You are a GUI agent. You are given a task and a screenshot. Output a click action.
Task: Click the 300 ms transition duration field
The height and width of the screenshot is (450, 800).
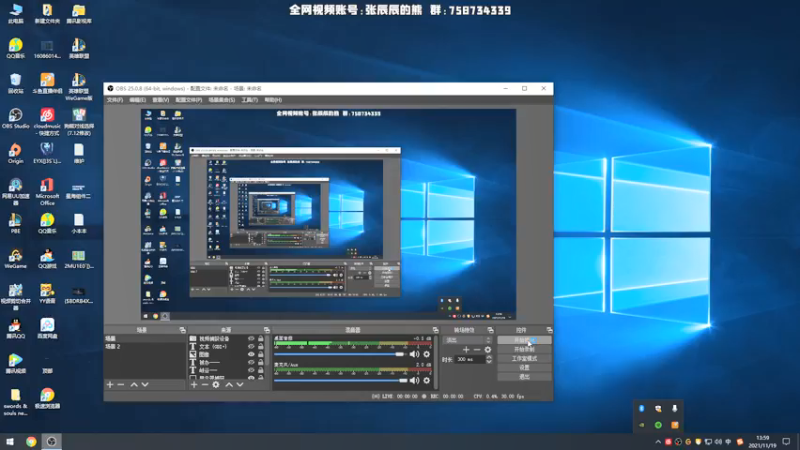tap(470, 359)
